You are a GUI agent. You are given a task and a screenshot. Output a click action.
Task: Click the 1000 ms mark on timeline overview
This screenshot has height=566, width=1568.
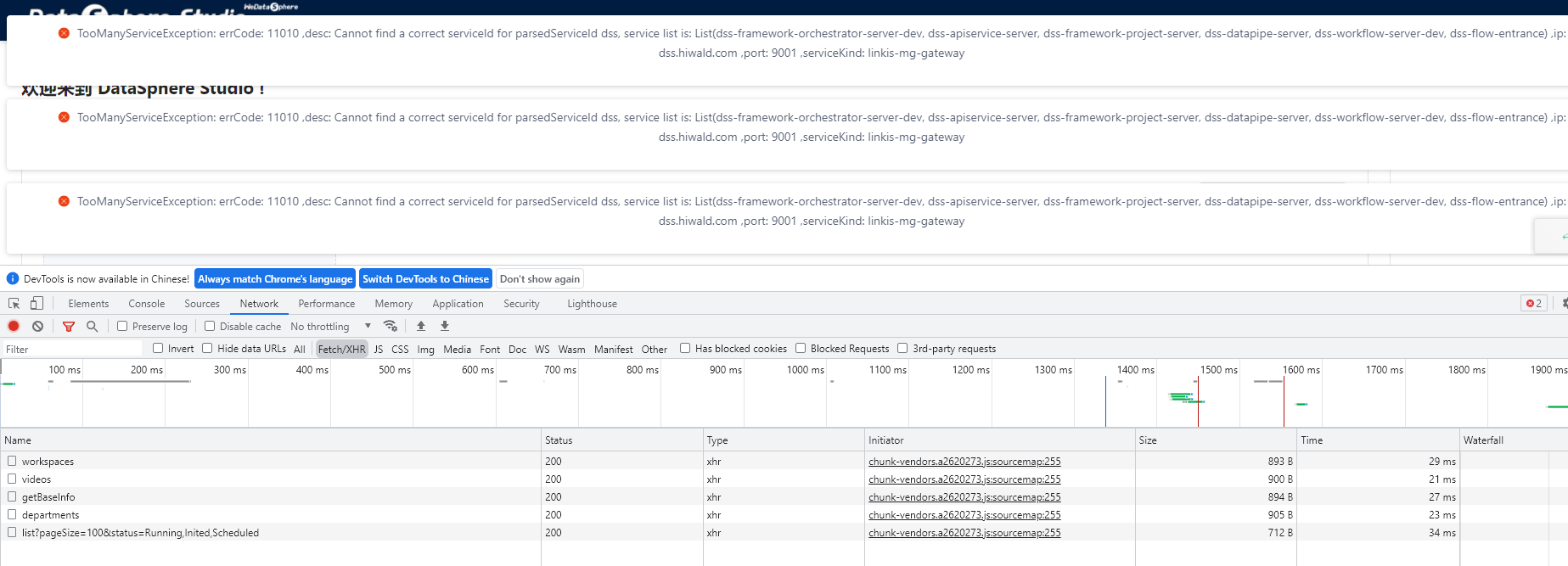pyautogui.click(x=806, y=369)
